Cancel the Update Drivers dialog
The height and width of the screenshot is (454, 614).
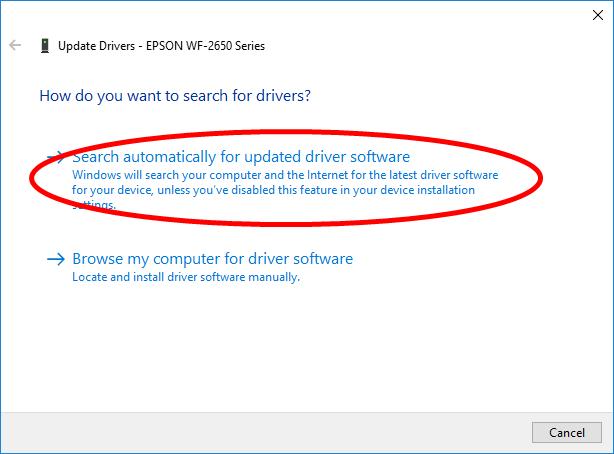pyautogui.click(x=567, y=432)
